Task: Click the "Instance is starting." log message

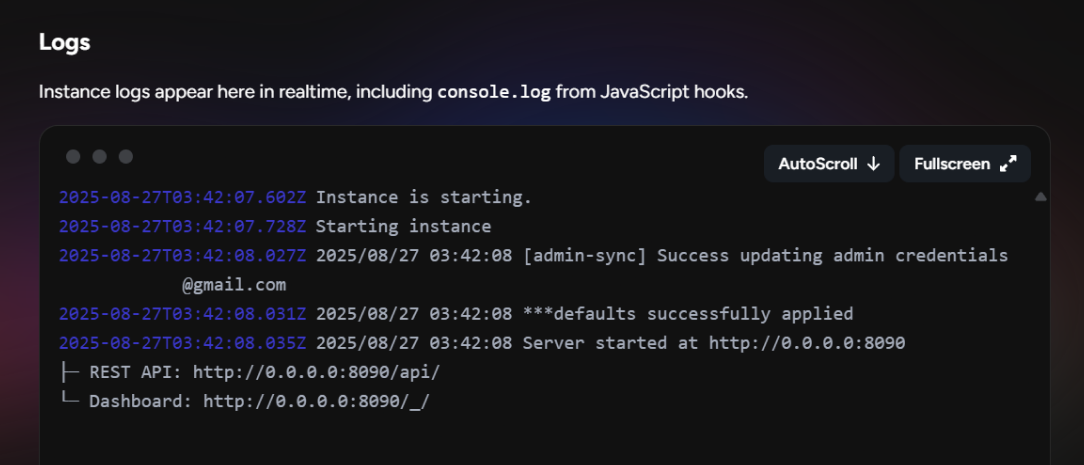Action: pos(424,198)
